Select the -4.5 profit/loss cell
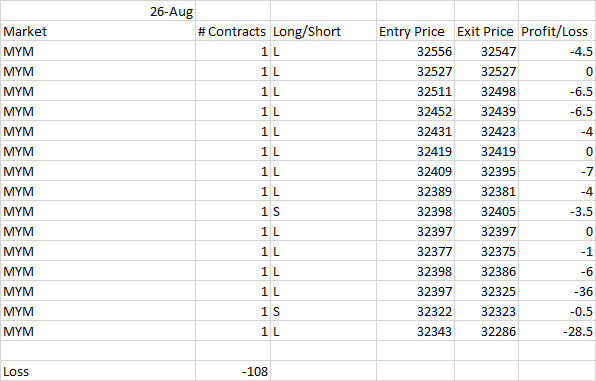Viewport: 596px width, 381px height. tap(557, 51)
